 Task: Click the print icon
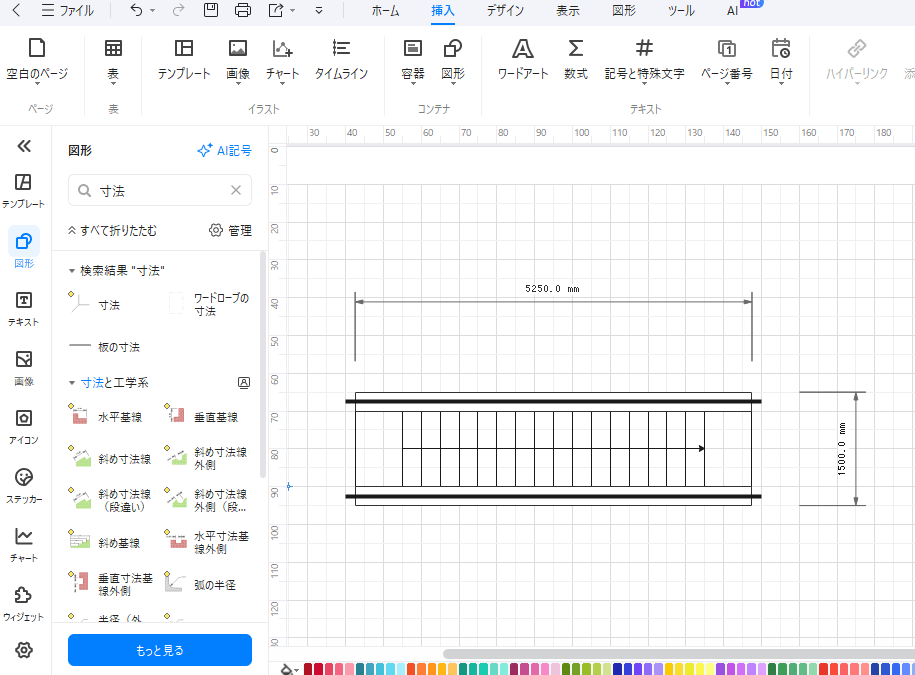pyautogui.click(x=243, y=10)
